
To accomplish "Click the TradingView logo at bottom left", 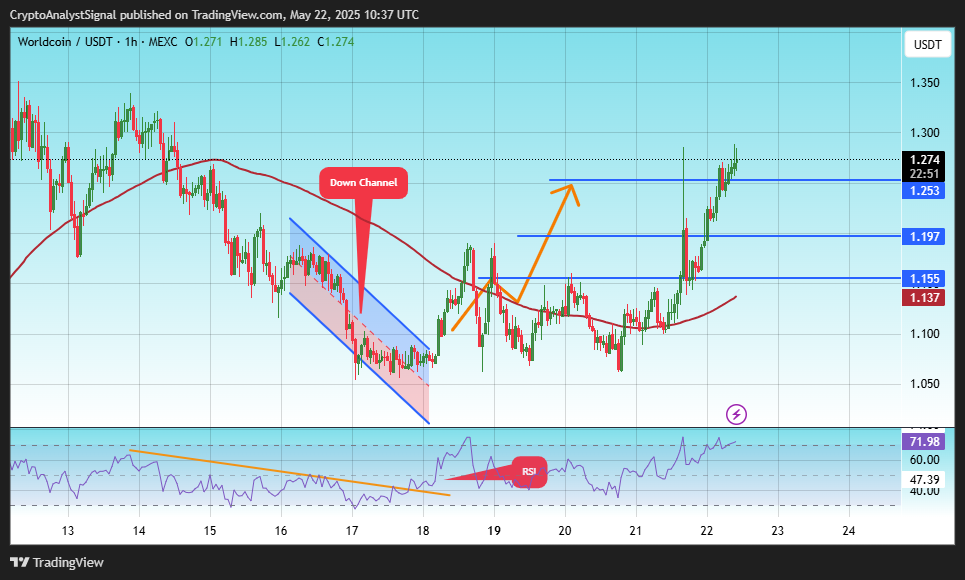I will [x=57, y=562].
